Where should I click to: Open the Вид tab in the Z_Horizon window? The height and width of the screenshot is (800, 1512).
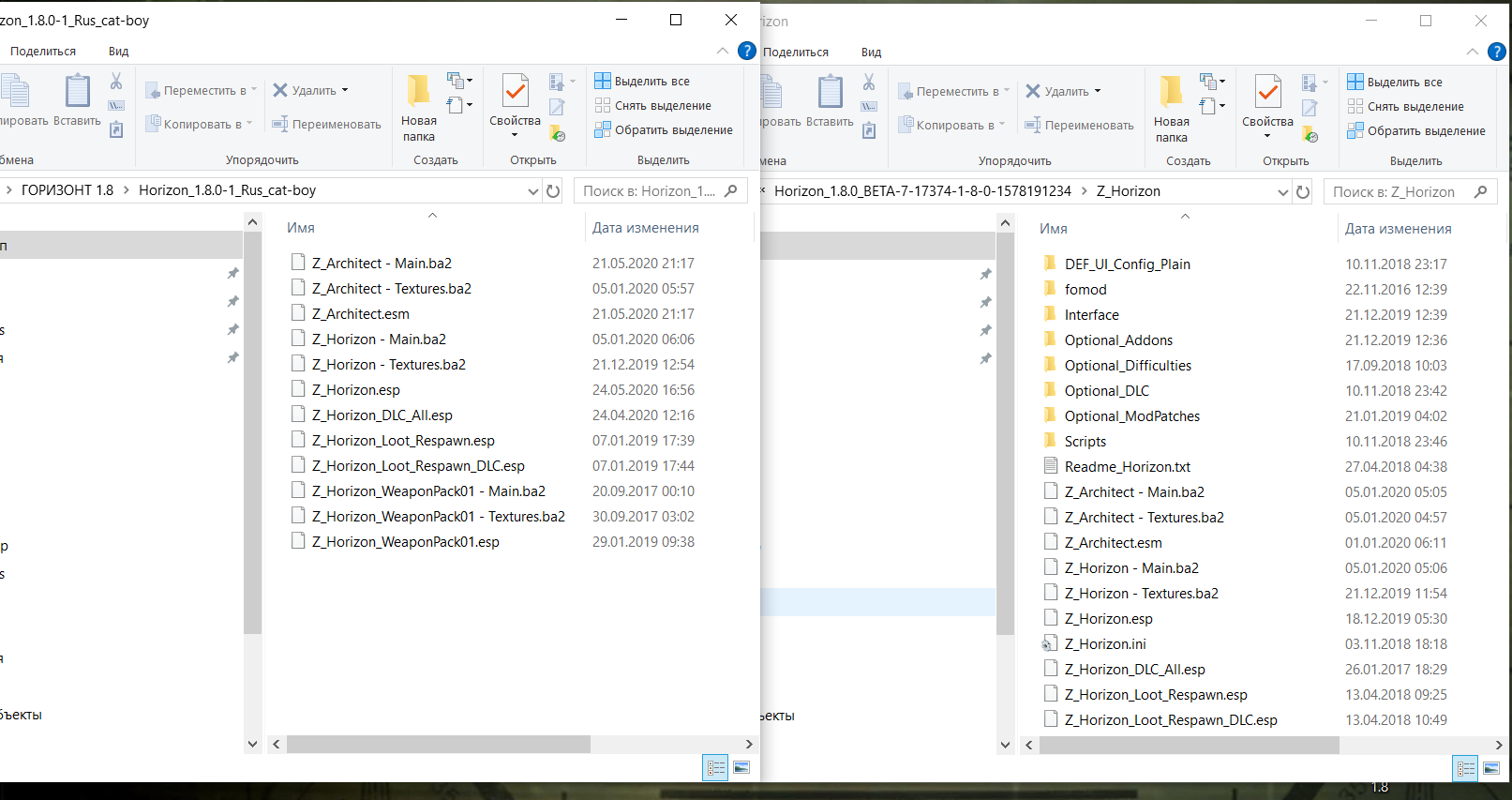(x=871, y=53)
